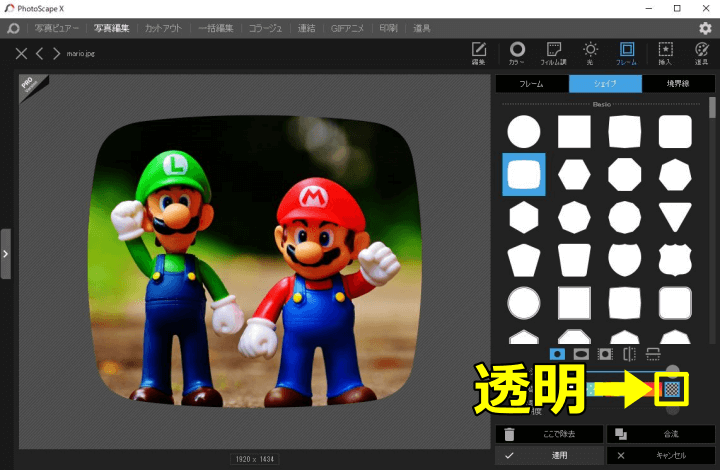Click the 合流 merge button
The width and height of the screenshot is (720, 470).
click(x=661, y=434)
